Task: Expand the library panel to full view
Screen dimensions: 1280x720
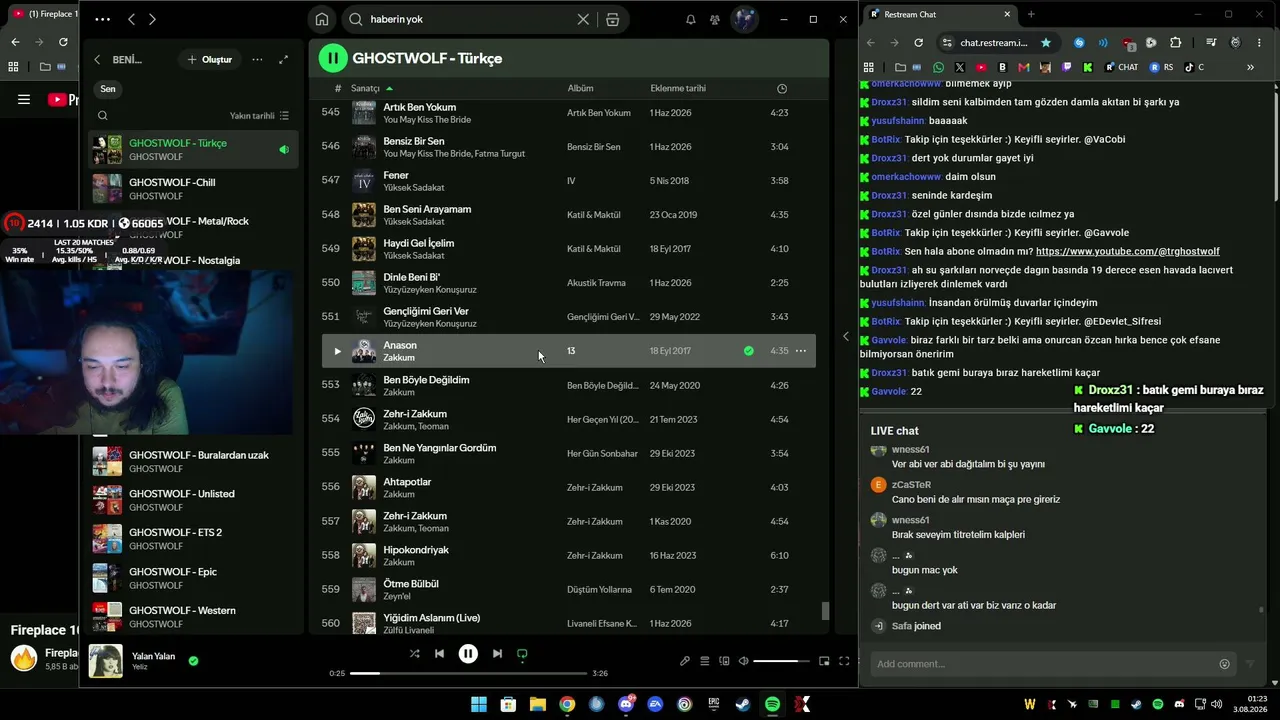Action: [283, 60]
